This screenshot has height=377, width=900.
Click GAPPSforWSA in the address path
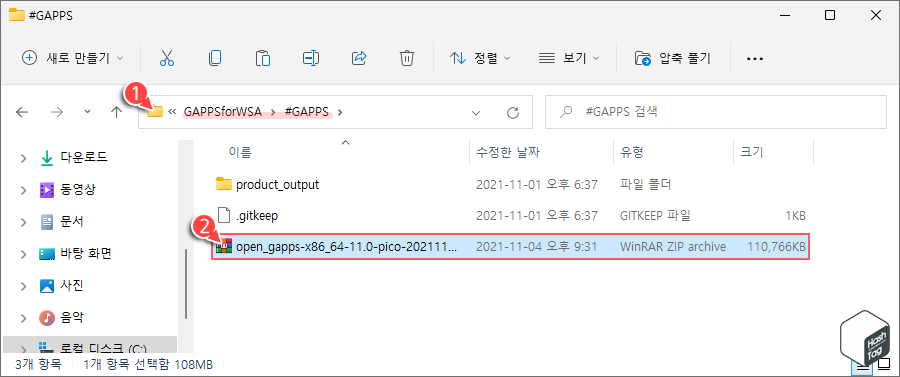coord(223,112)
